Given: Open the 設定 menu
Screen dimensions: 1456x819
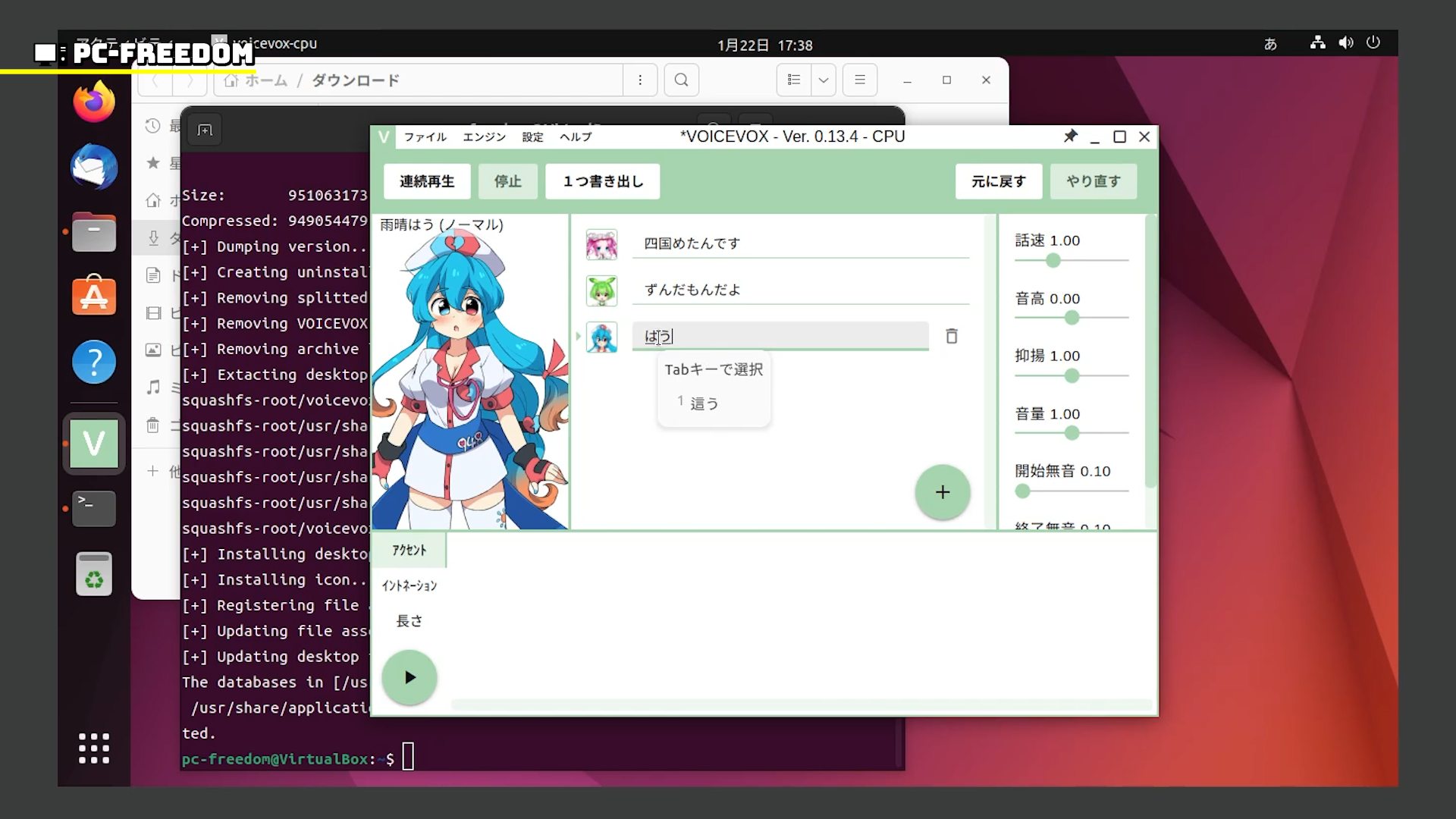Looking at the screenshot, I should point(532,137).
